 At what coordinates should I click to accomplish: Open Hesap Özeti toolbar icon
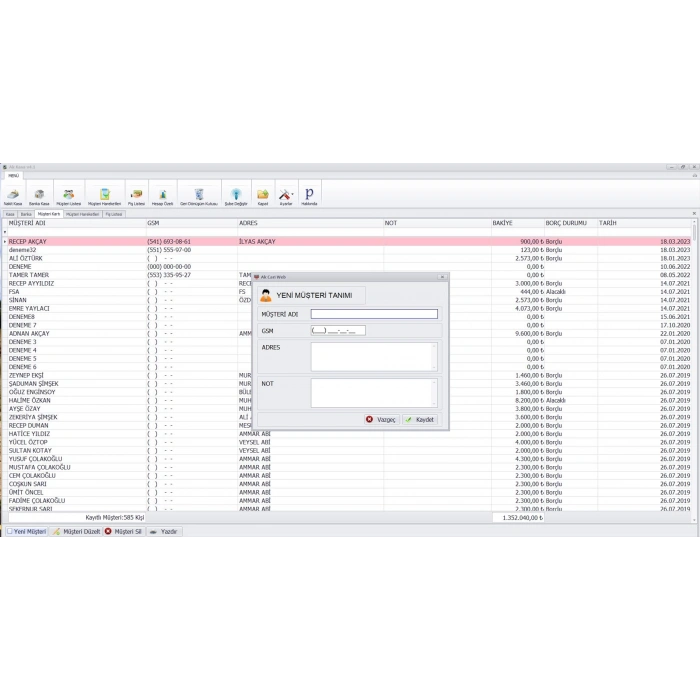[x=162, y=195]
